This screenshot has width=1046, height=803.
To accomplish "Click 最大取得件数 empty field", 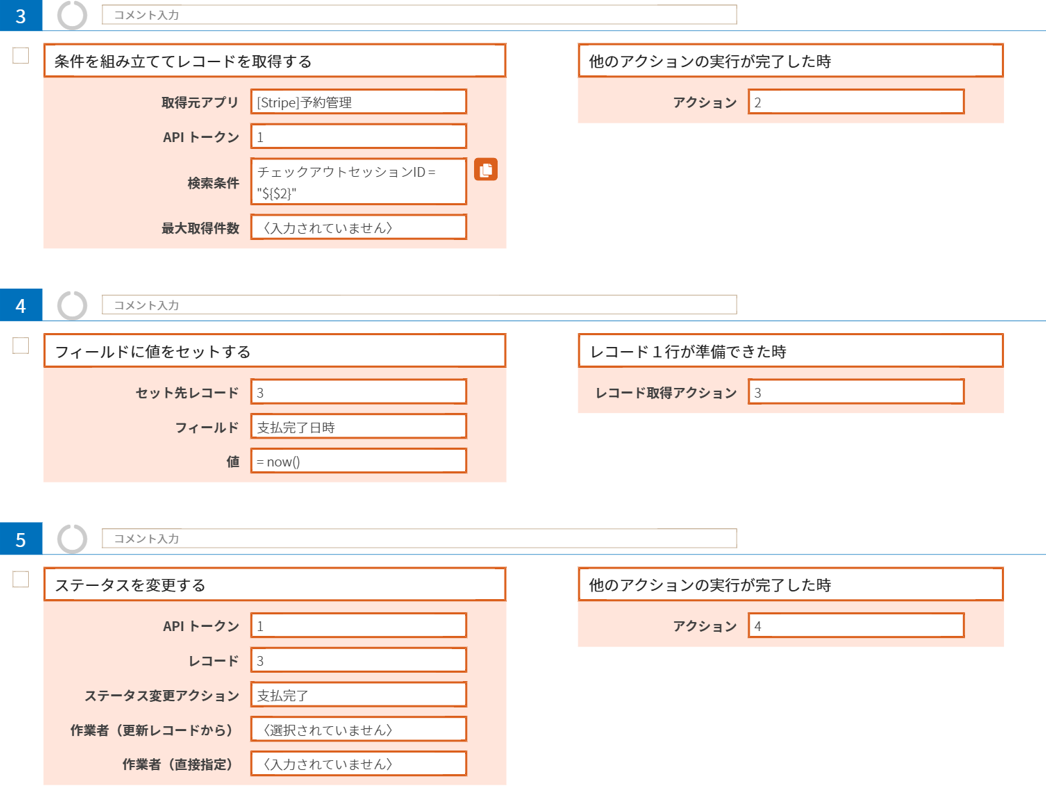I will [x=358, y=227].
